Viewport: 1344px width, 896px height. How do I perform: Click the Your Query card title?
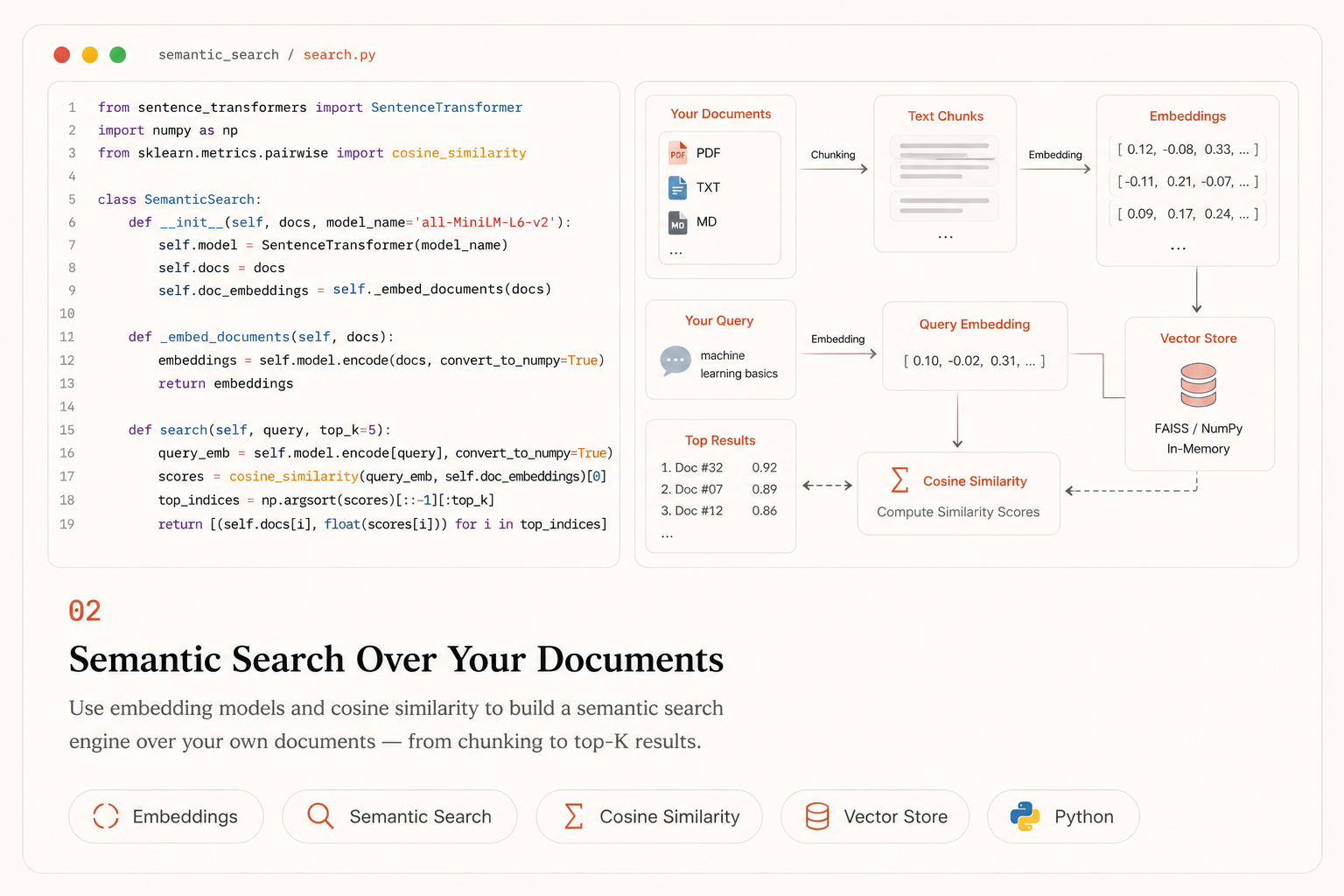pyautogui.click(x=719, y=320)
